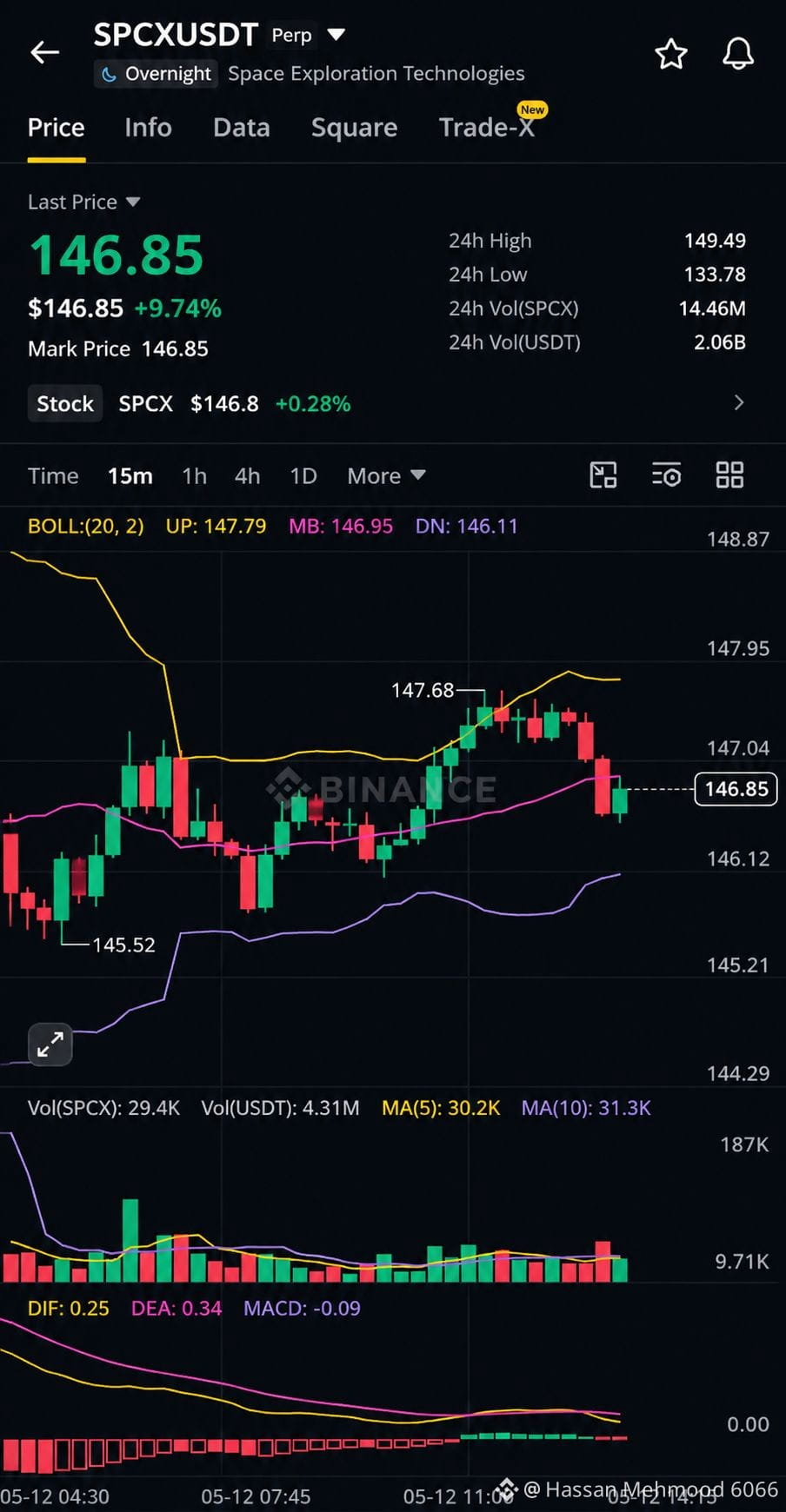Image resolution: width=786 pixels, height=1512 pixels.
Task: Tap the SPCX stock price $146.8
Action: [224, 404]
